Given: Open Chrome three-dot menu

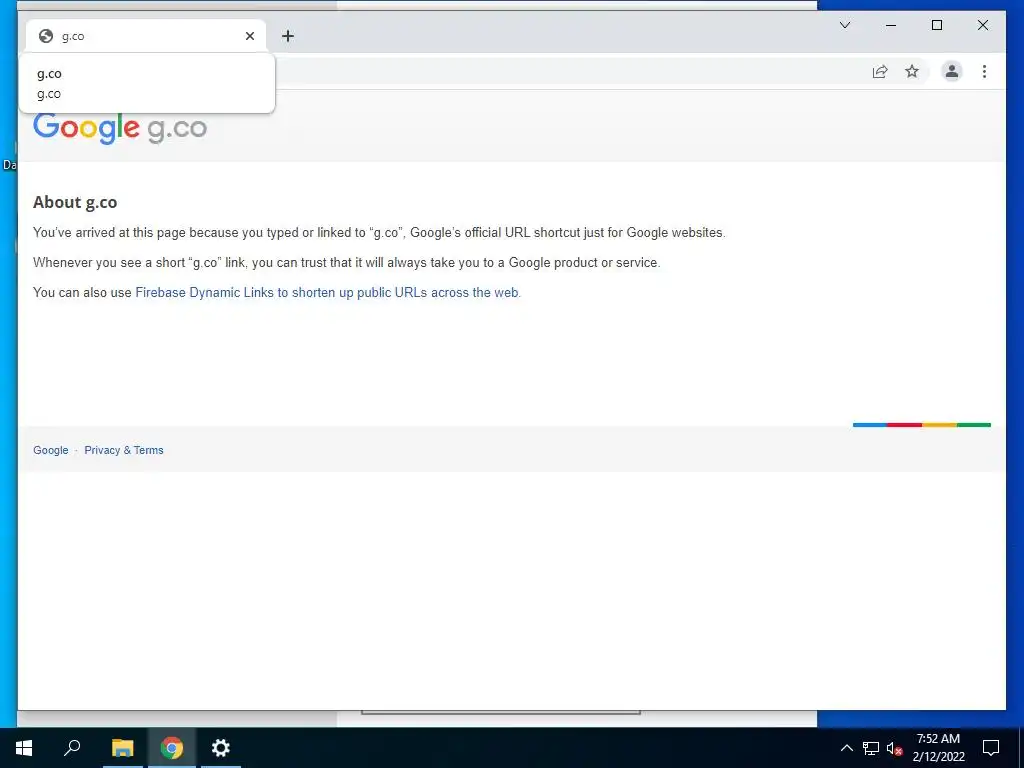Looking at the screenshot, I should [984, 71].
